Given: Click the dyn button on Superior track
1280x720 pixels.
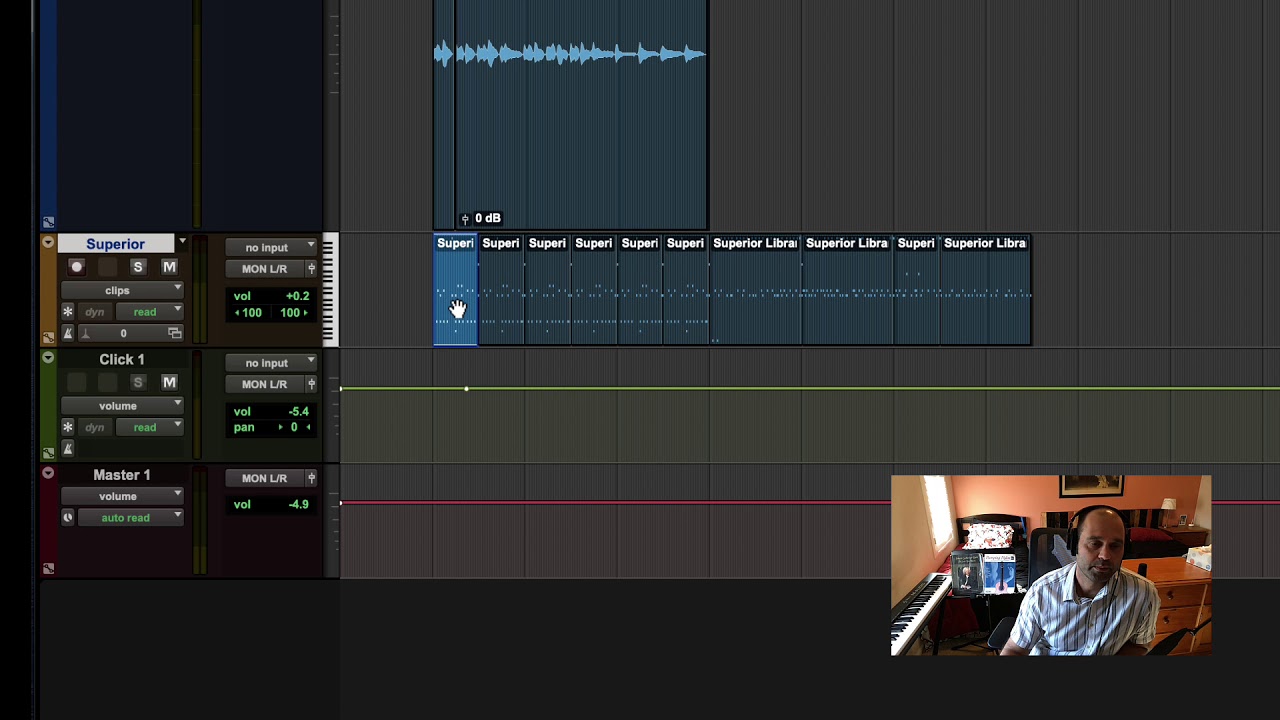Looking at the screenshot, I should point(94,312).
